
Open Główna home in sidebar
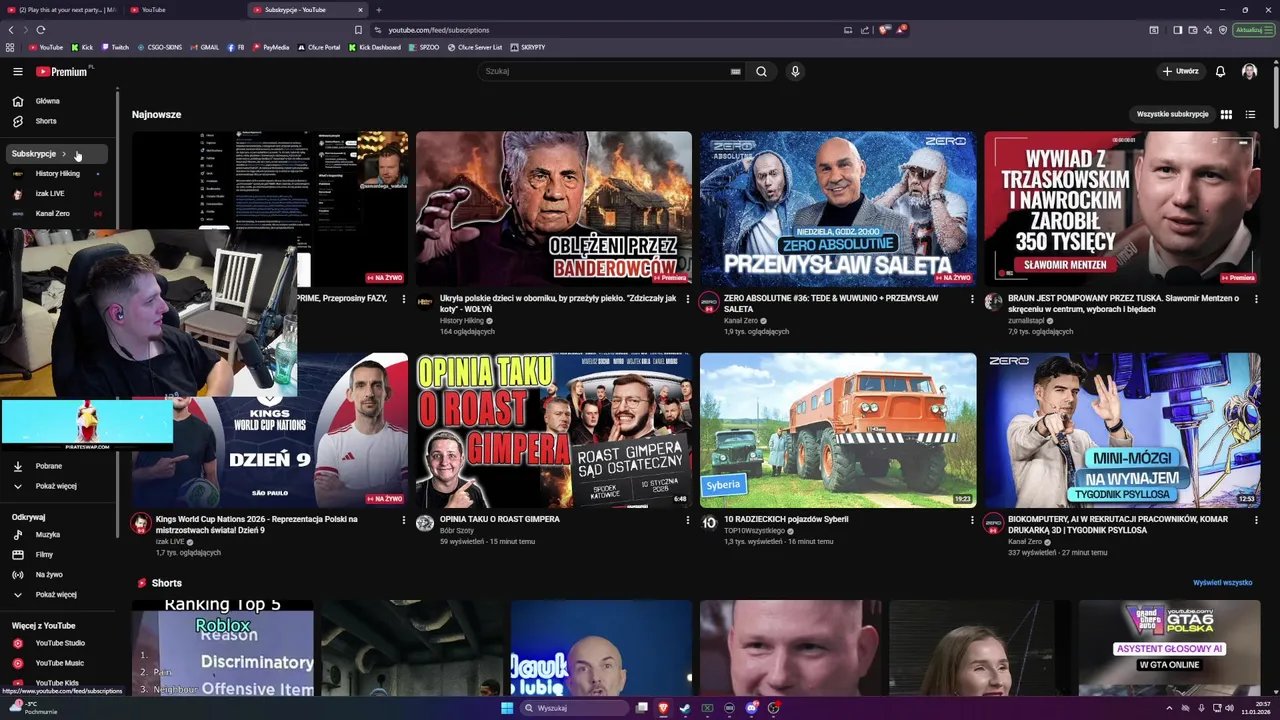tap(58, 101)
